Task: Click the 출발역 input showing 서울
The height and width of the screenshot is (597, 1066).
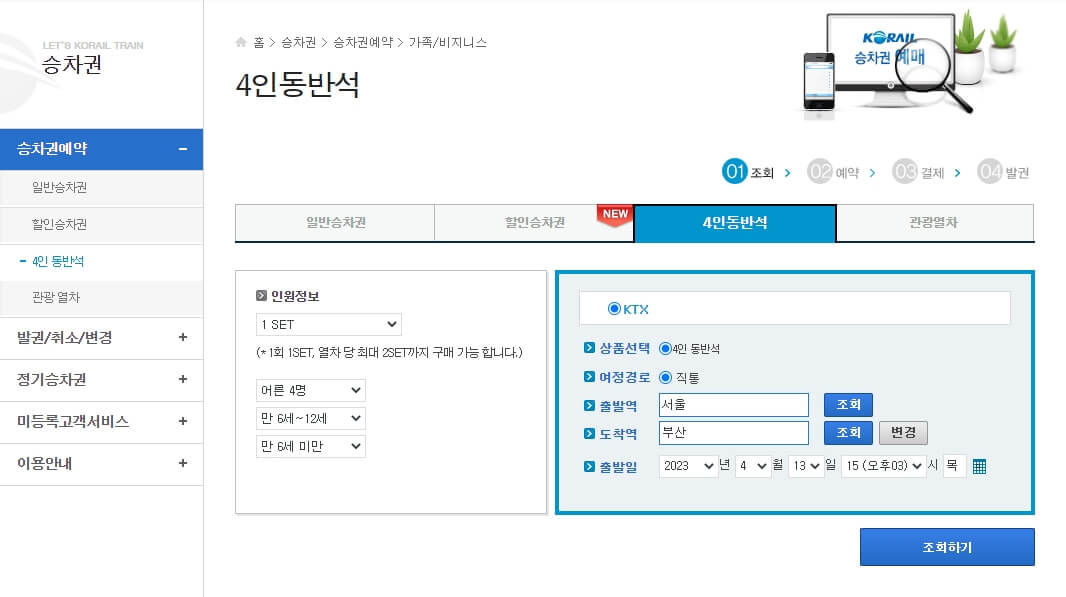Action: point(733,405)
